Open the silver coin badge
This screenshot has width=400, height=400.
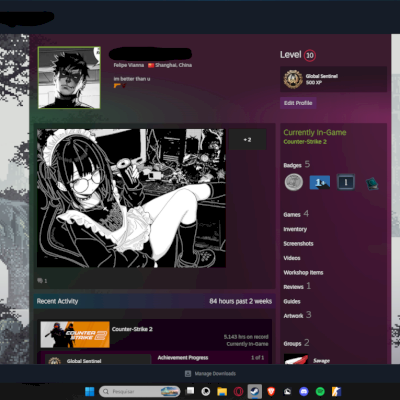(x=294, y=182)
